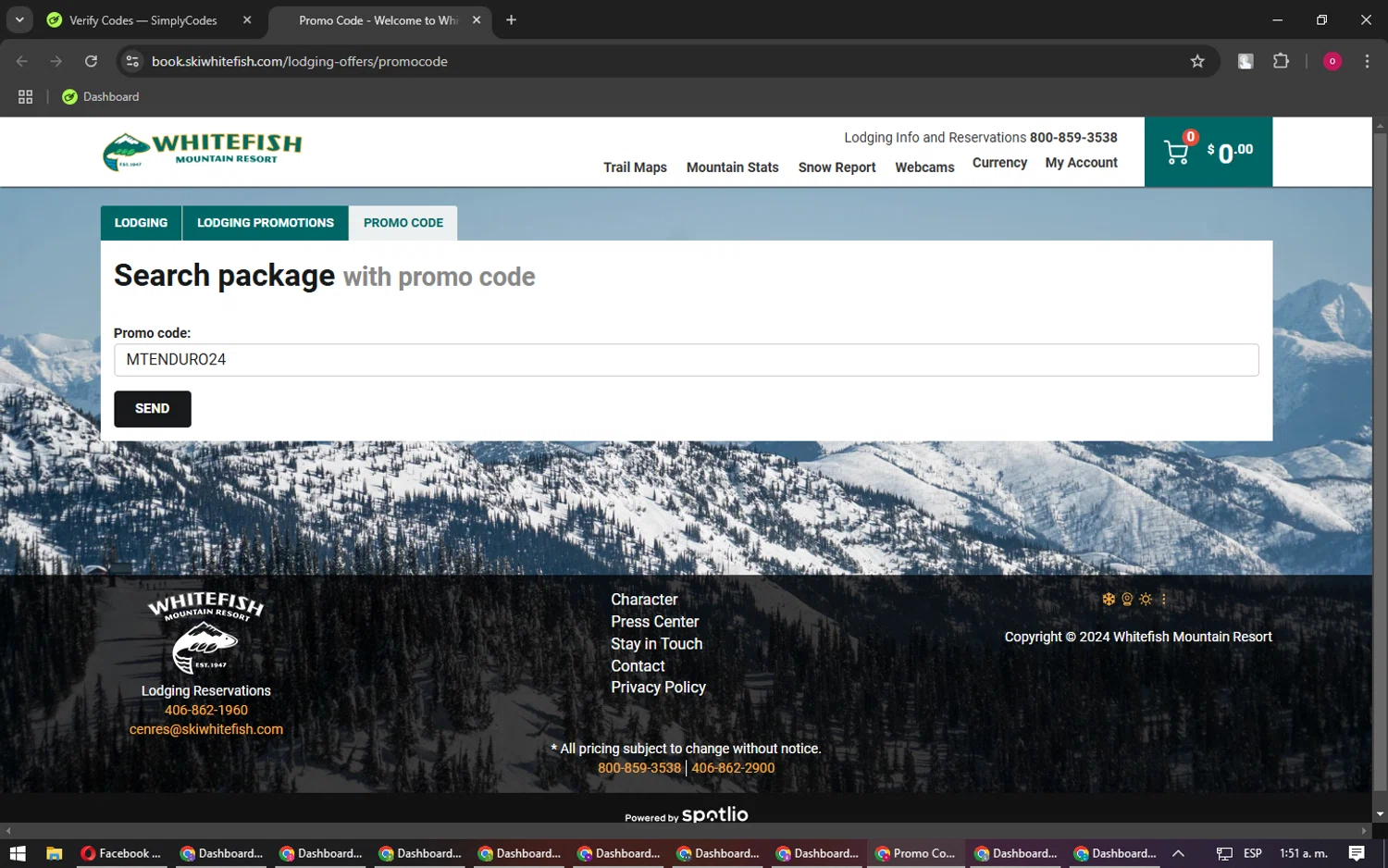Select the Promo Code tab

click(403, 223)
